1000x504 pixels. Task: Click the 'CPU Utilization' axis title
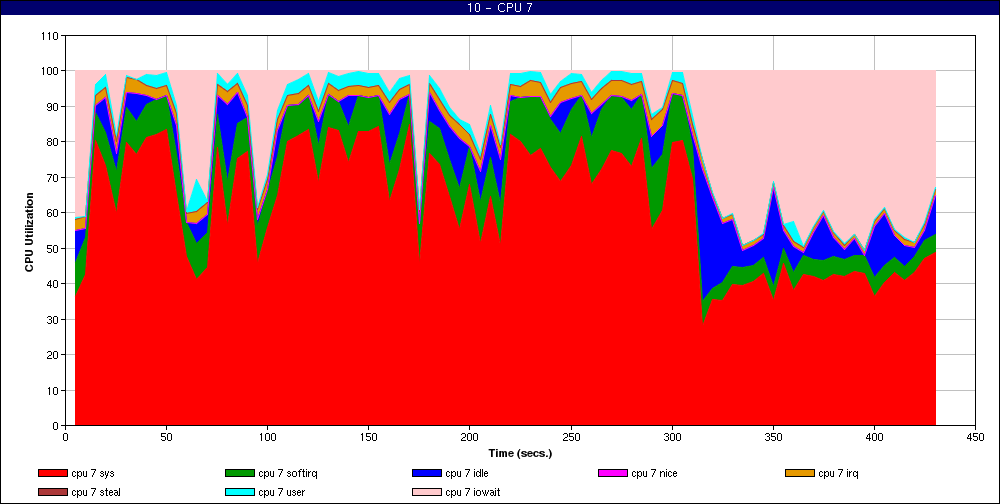pyautogui.click(x=29, y=232)
